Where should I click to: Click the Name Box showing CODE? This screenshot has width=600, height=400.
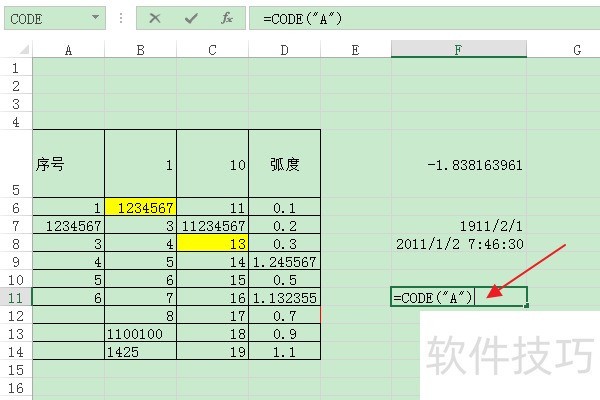55,18
